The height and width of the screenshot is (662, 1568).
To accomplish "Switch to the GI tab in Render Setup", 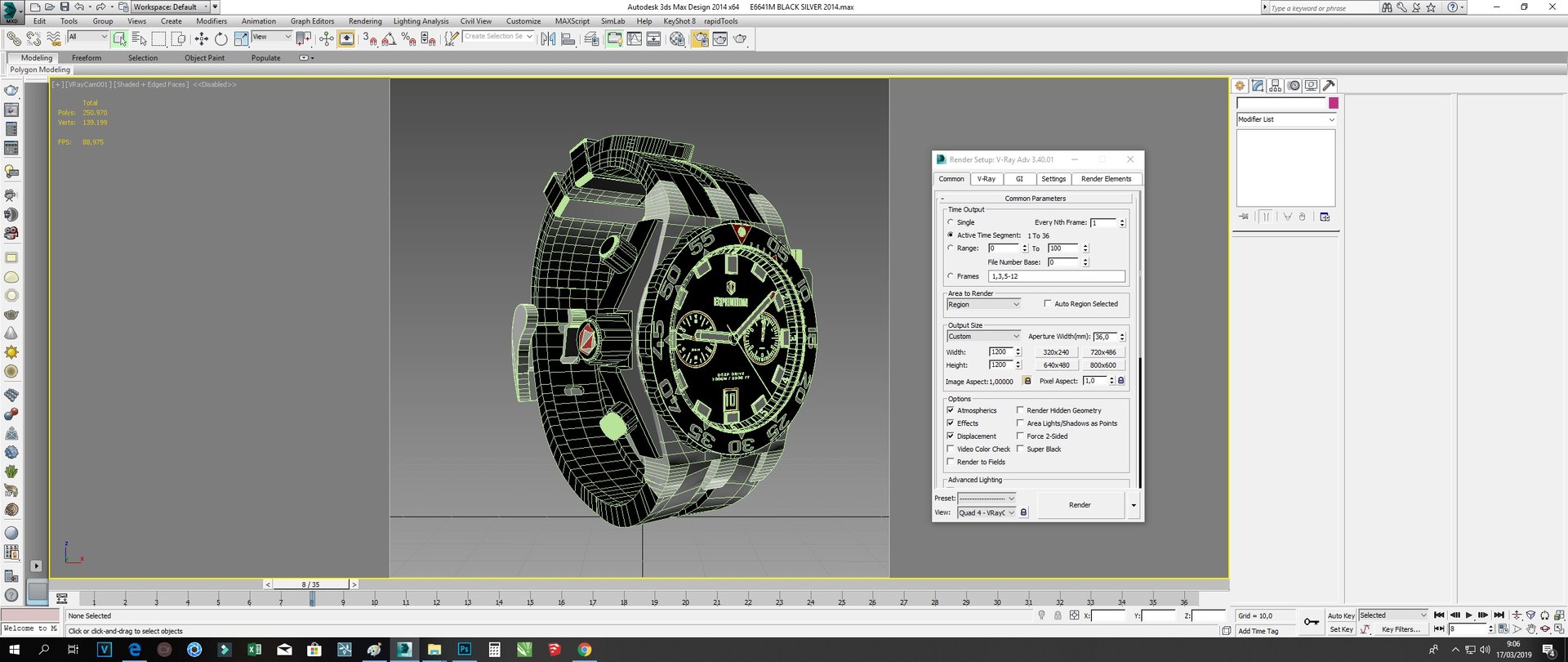I will [x=1019, y=179].
